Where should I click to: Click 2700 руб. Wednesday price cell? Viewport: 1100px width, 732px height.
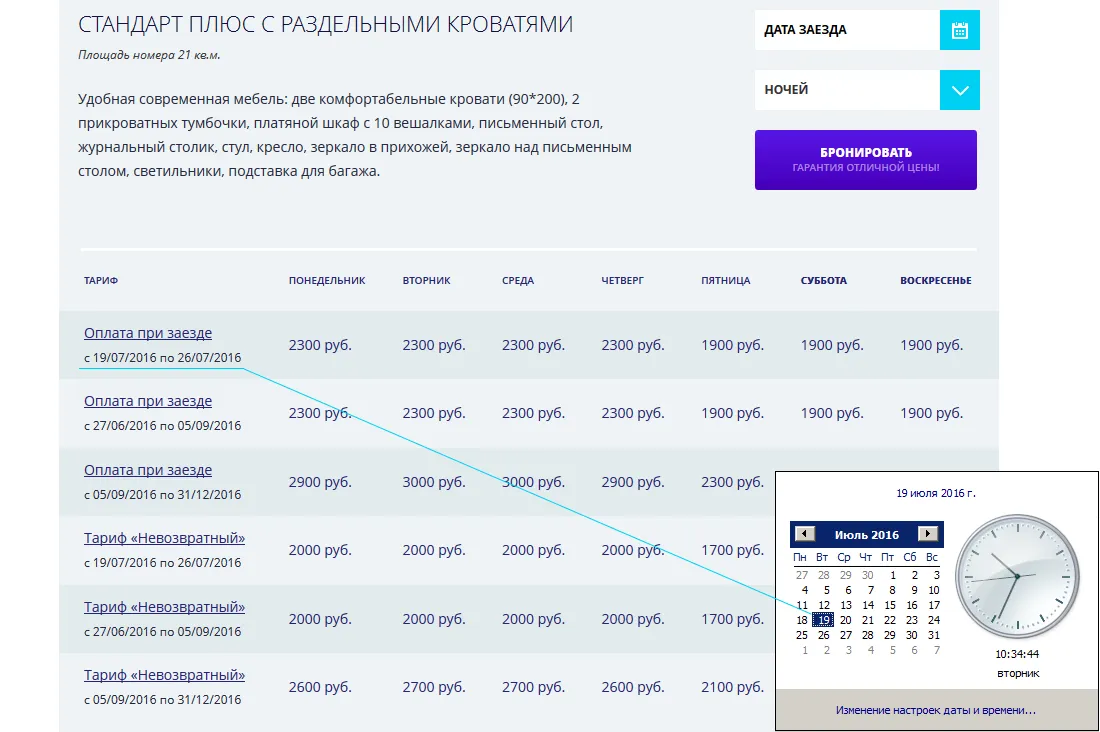[533, 687]
